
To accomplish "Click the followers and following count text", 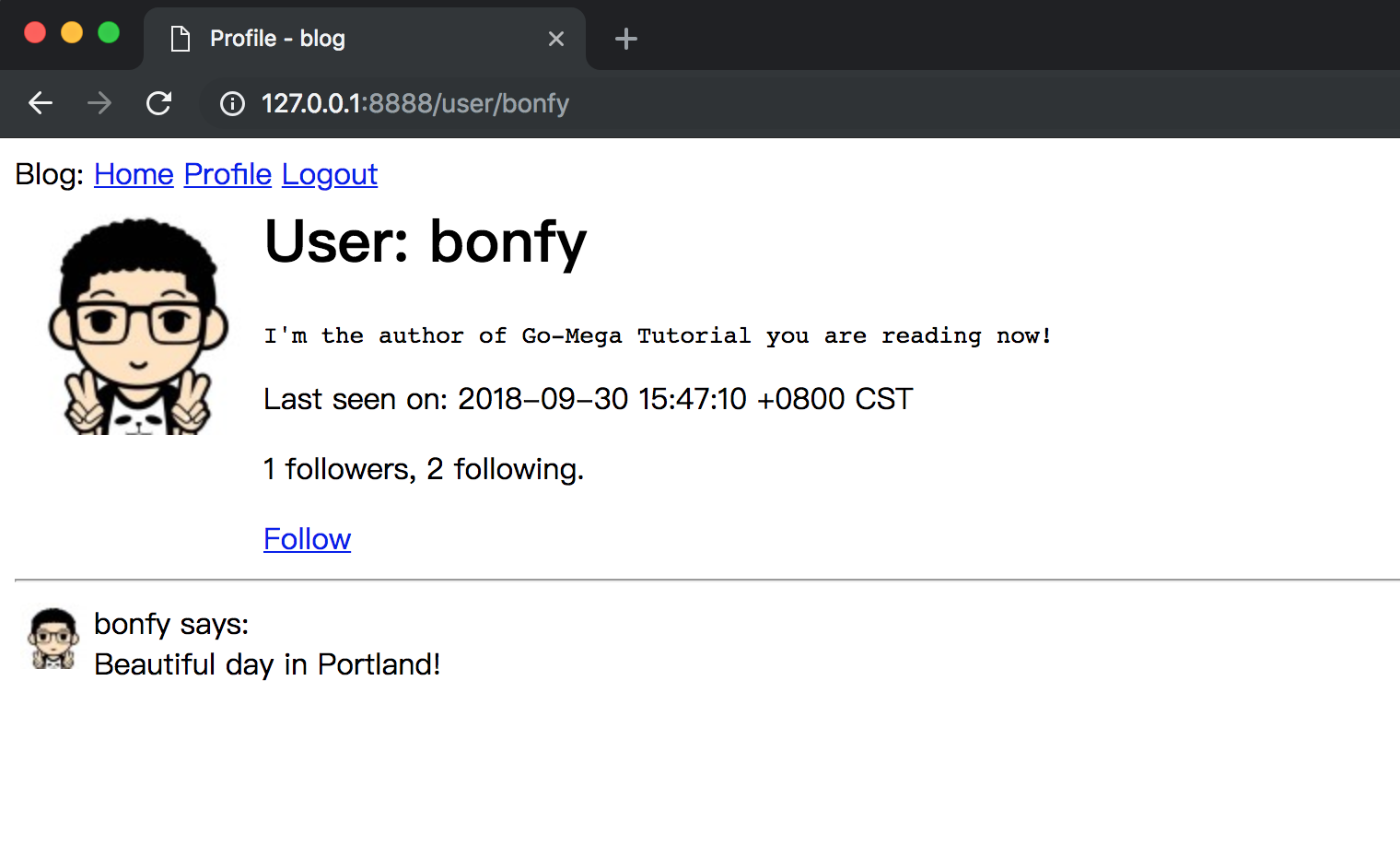I will pyautogui.click(x=424, y=469).
